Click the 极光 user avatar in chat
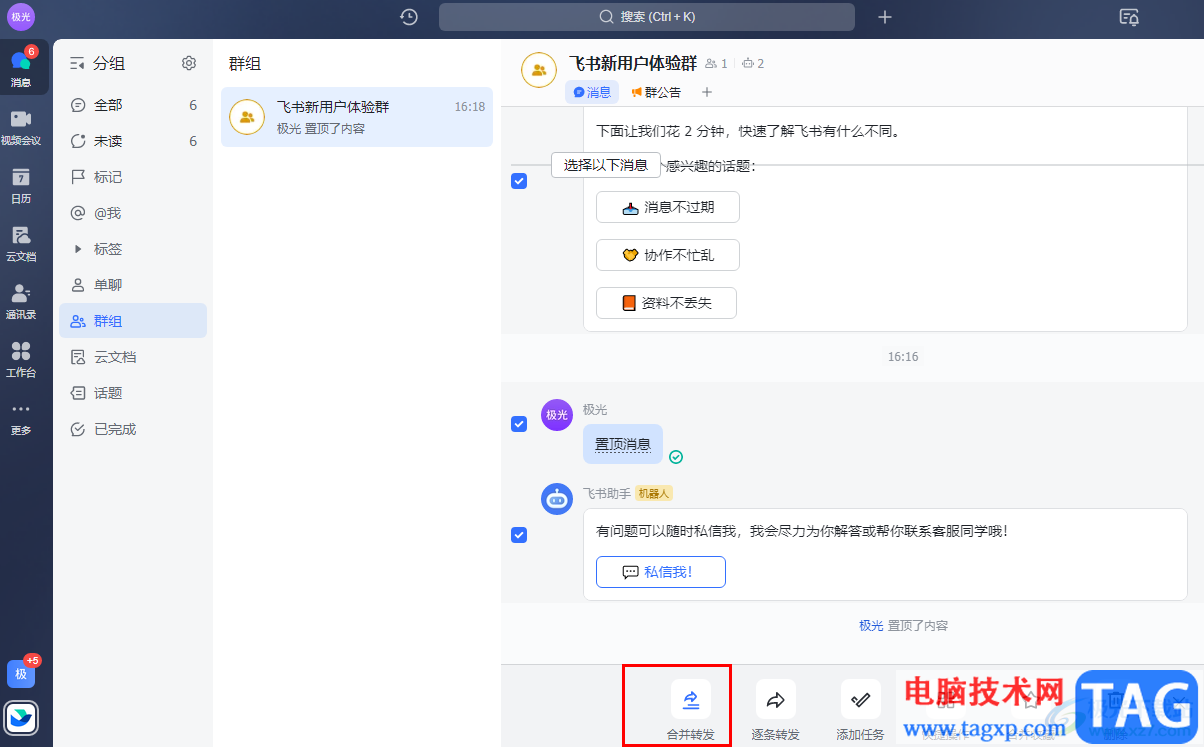 (x=557, y=415)
